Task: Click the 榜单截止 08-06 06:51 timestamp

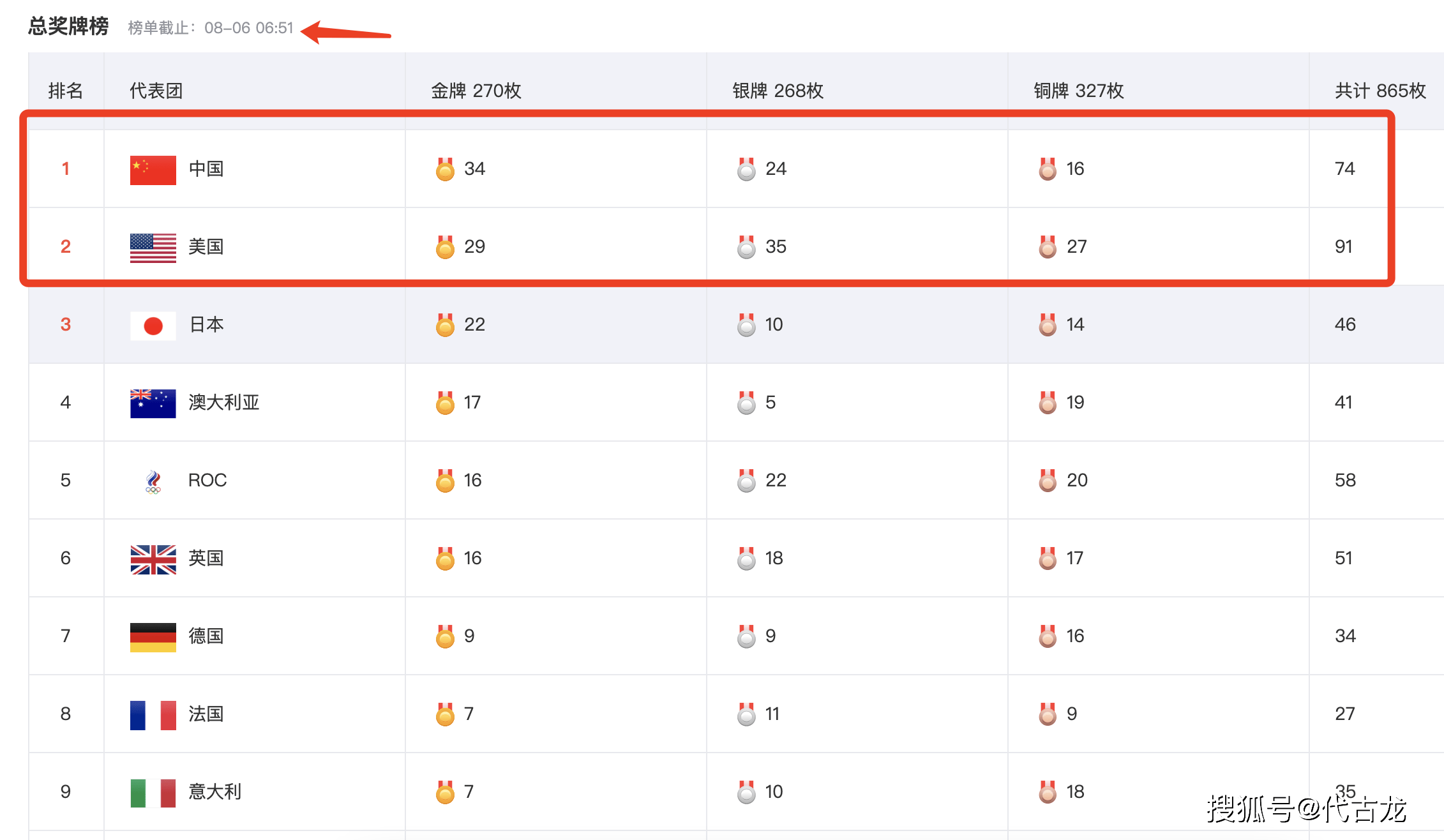Action: (211, 28)
